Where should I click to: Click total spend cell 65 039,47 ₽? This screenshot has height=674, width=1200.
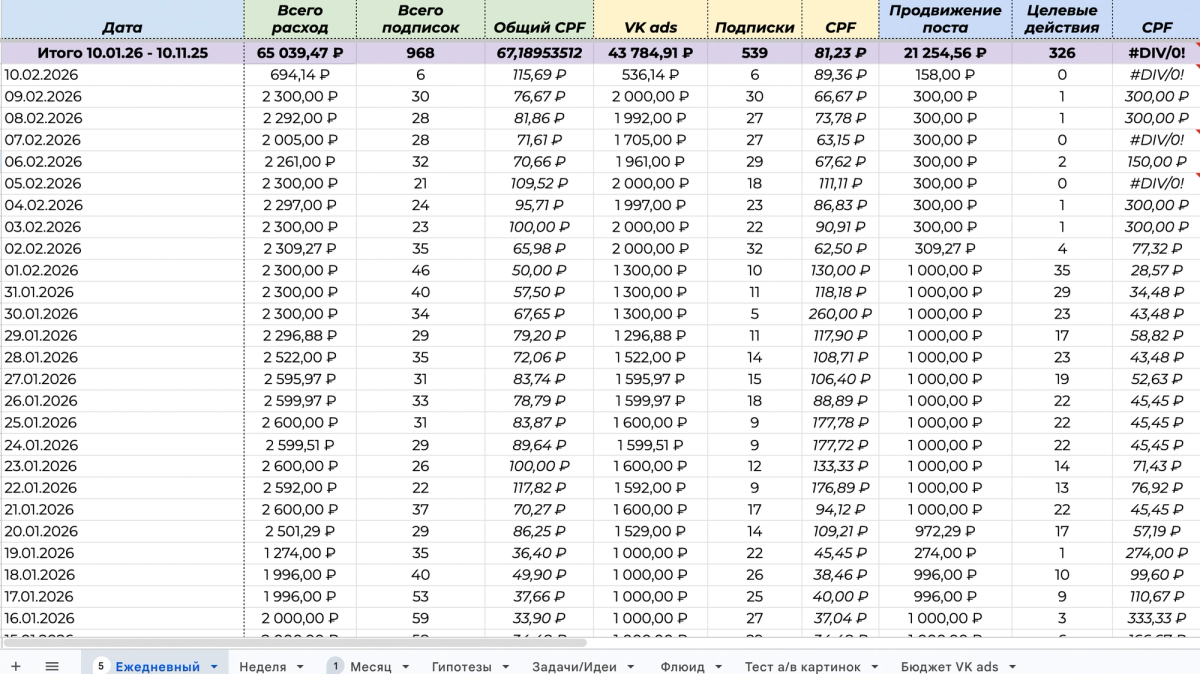click(x=300, y=53)
